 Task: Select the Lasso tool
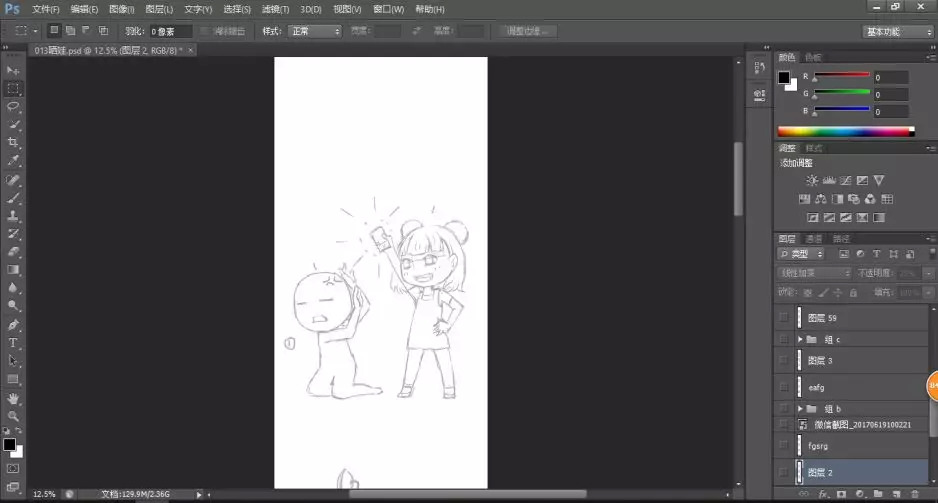pyautogui.click(x=13, y=106)
